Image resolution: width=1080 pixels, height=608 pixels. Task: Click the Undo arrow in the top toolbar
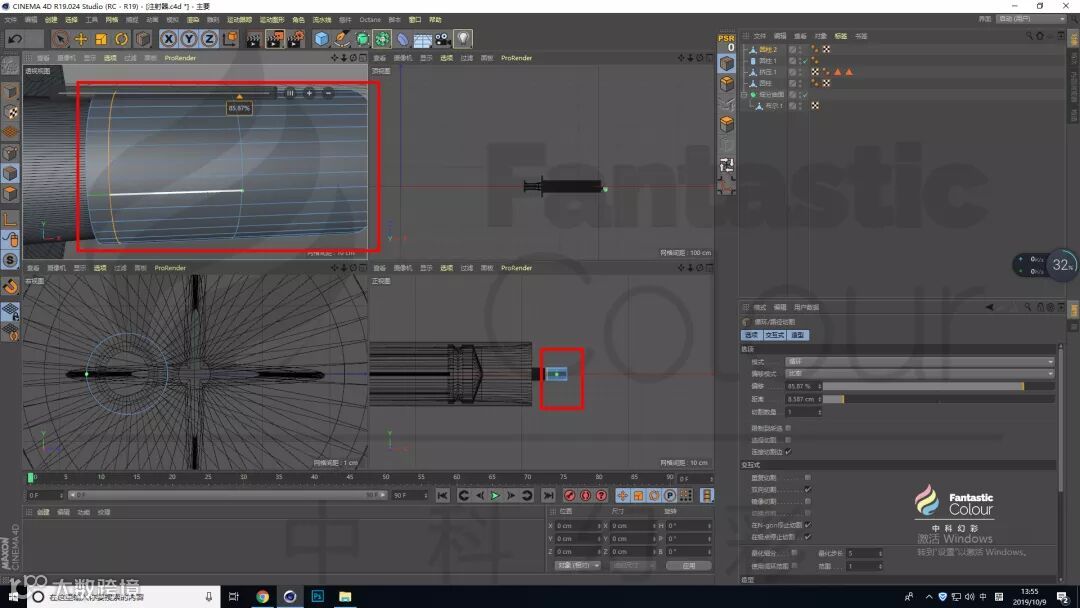(x=15, y=39)
